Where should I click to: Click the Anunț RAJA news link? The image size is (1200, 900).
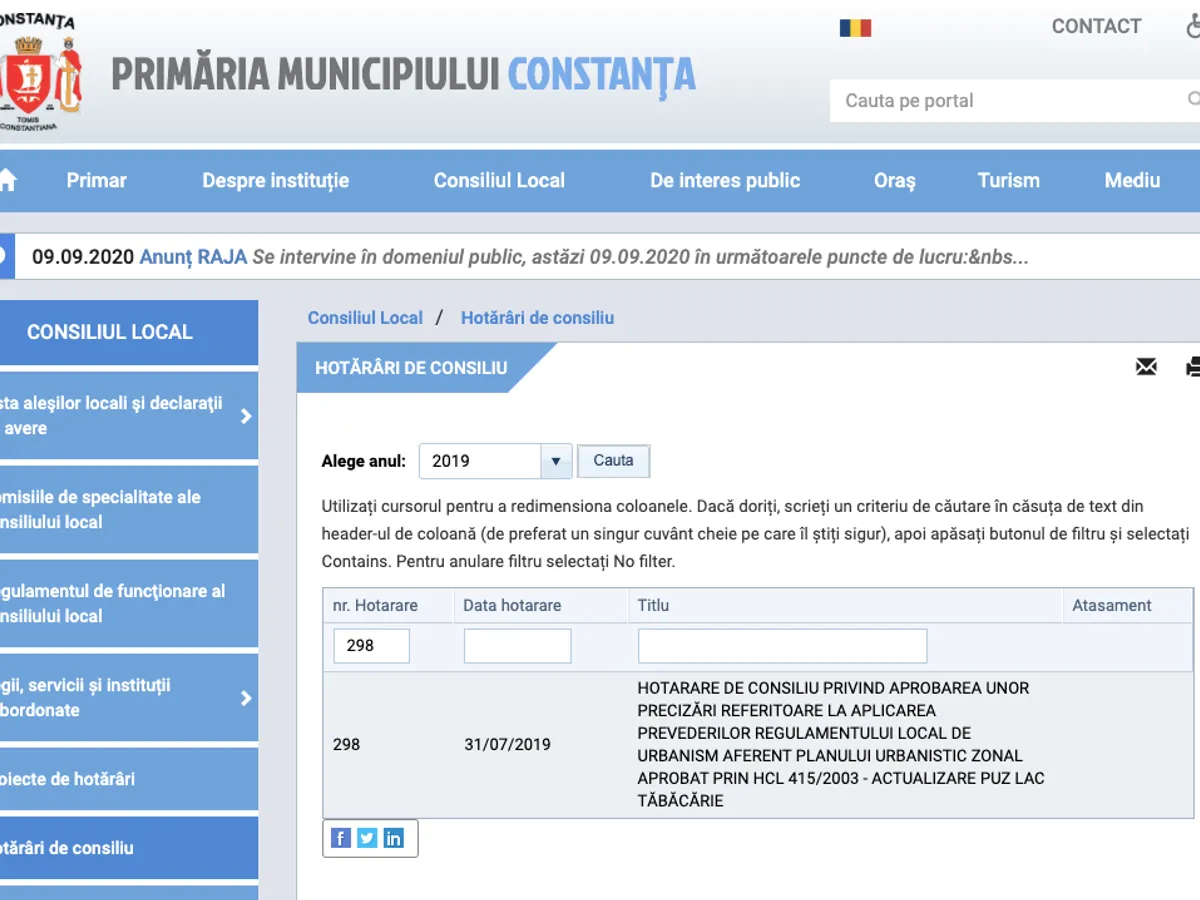193,257
